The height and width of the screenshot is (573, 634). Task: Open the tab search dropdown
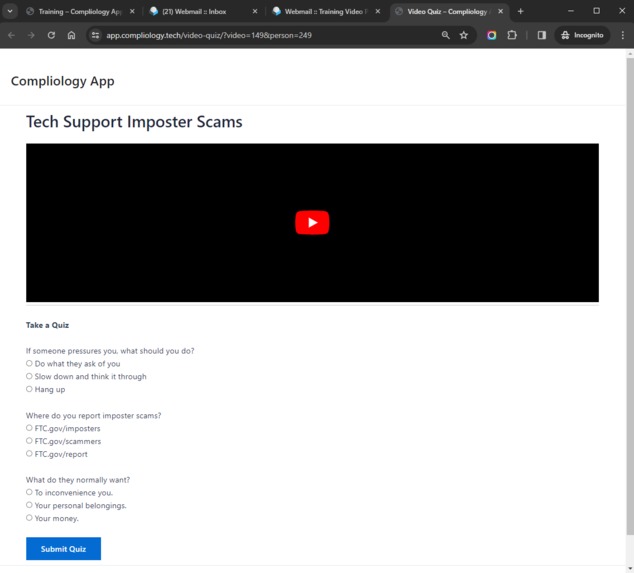(x=10, y=11)
